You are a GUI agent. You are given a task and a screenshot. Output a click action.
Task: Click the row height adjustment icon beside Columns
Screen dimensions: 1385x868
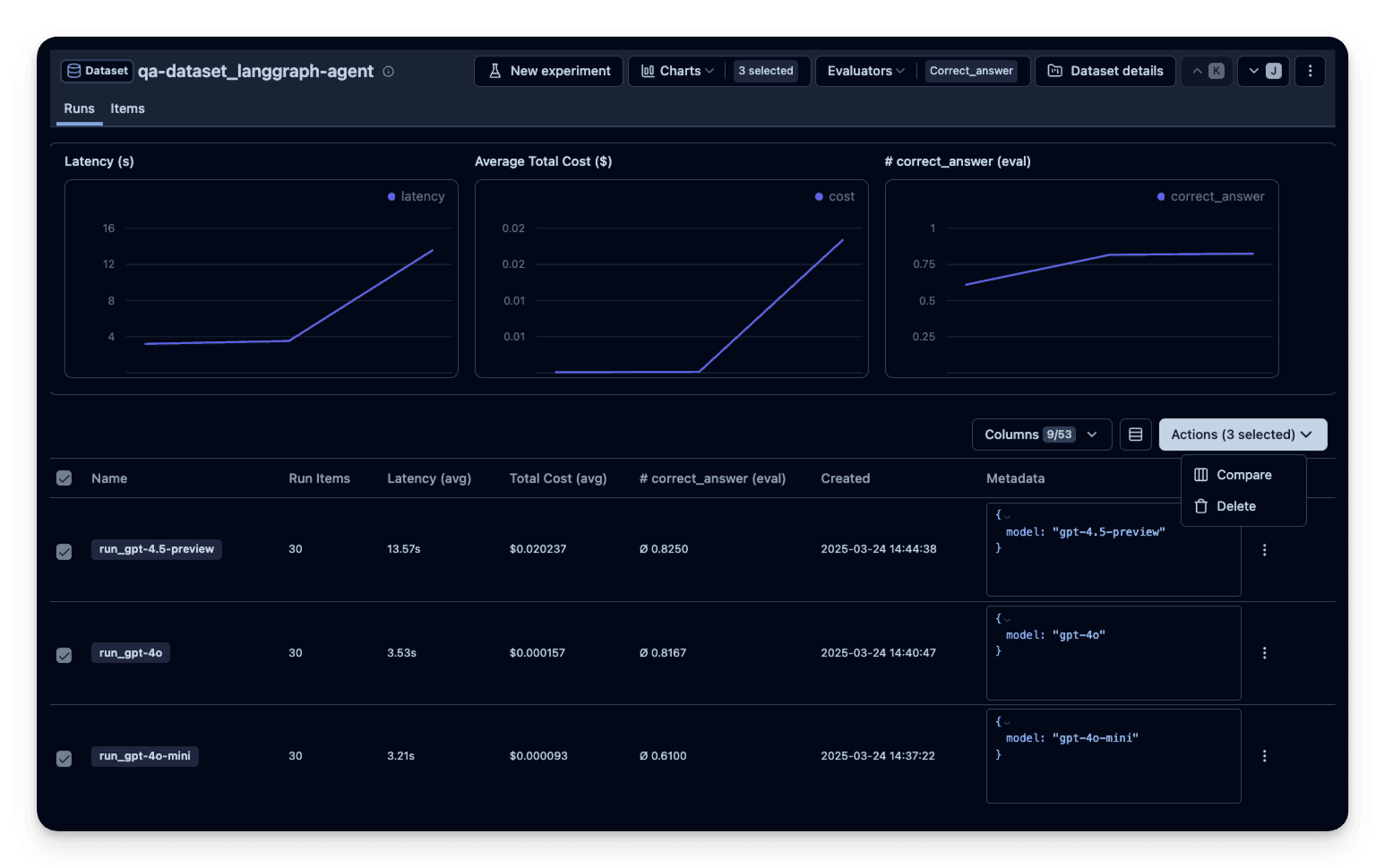coord(1135,434)
